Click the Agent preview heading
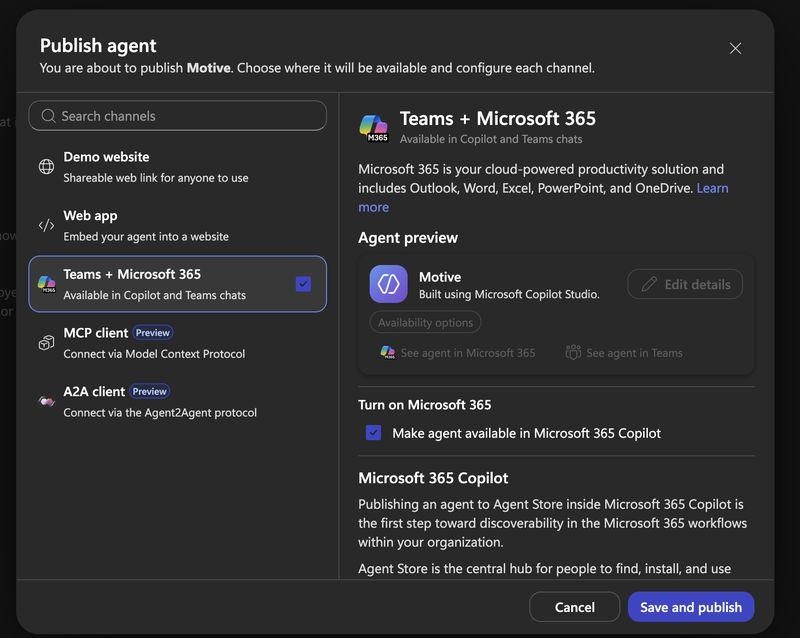Image resolution: width=800 pixels, height=638 pixels. tap(408, 238)
